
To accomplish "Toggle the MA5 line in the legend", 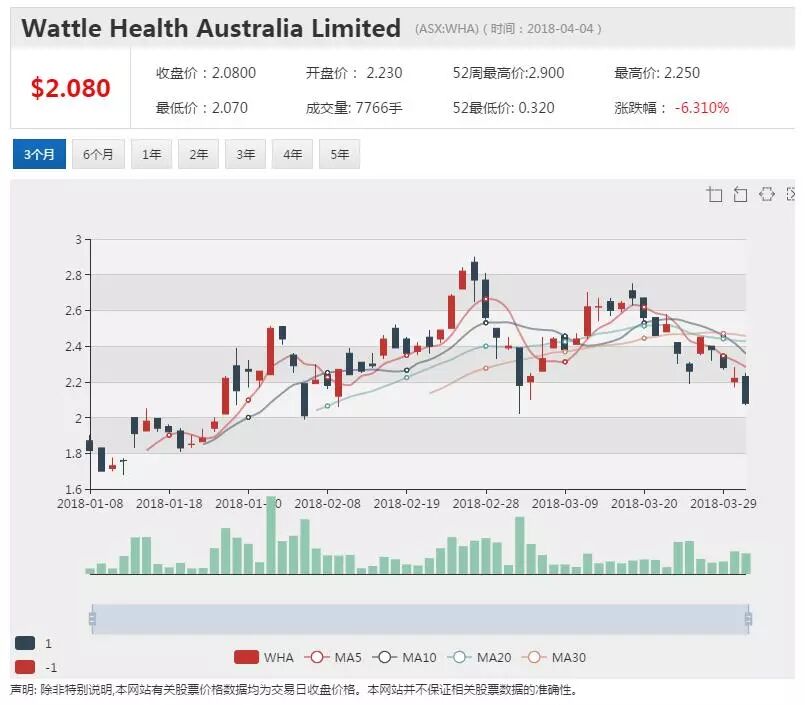I will pyautogui.click(x=333, y=657).
